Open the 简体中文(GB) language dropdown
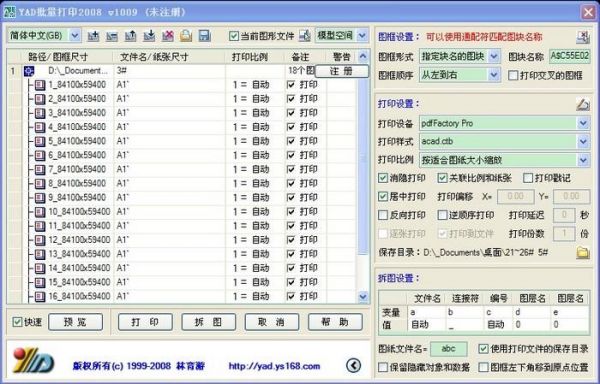This screenshot has width=600, height=384. (x=75, y=36)
